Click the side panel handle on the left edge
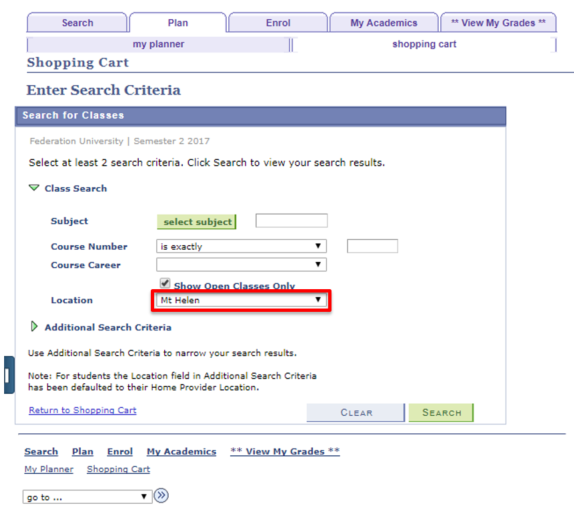This screenshot has width=574, height=515. 9,375
